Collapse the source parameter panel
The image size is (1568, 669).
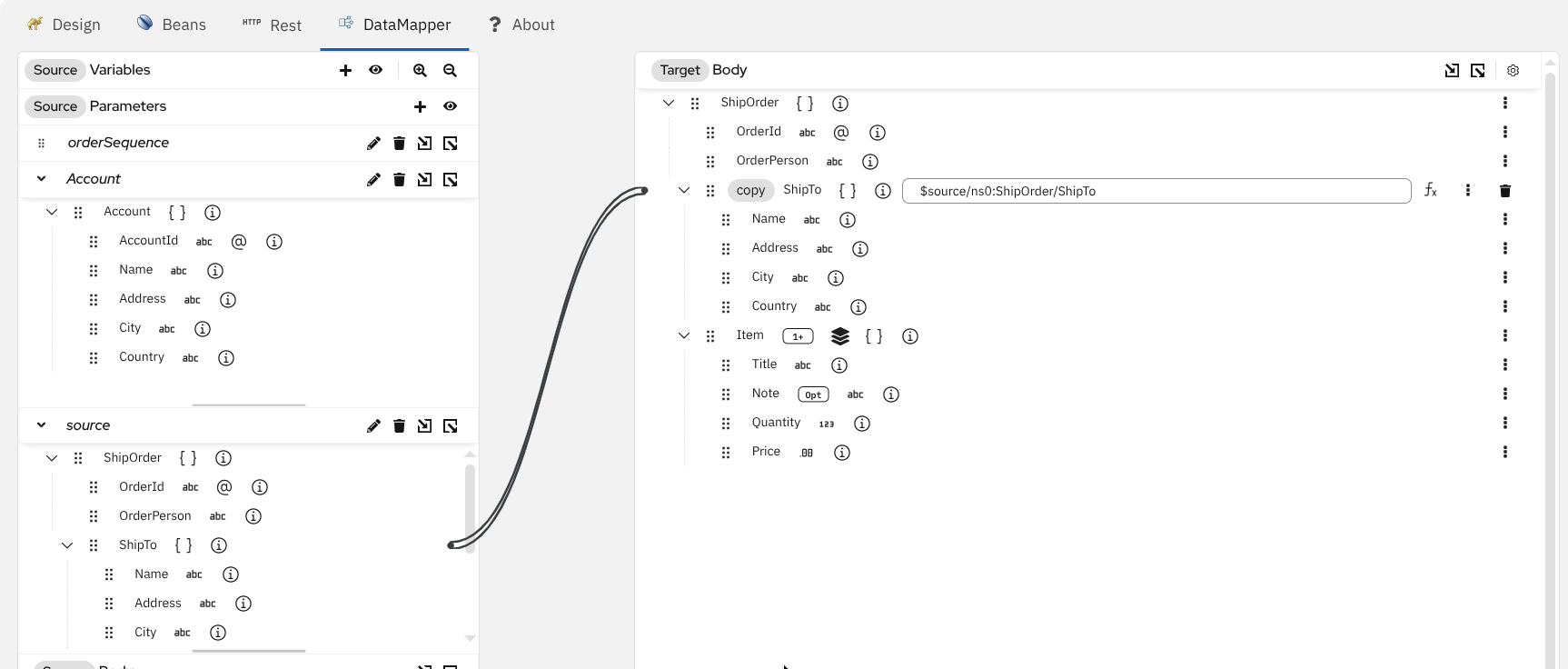(41, 425)
